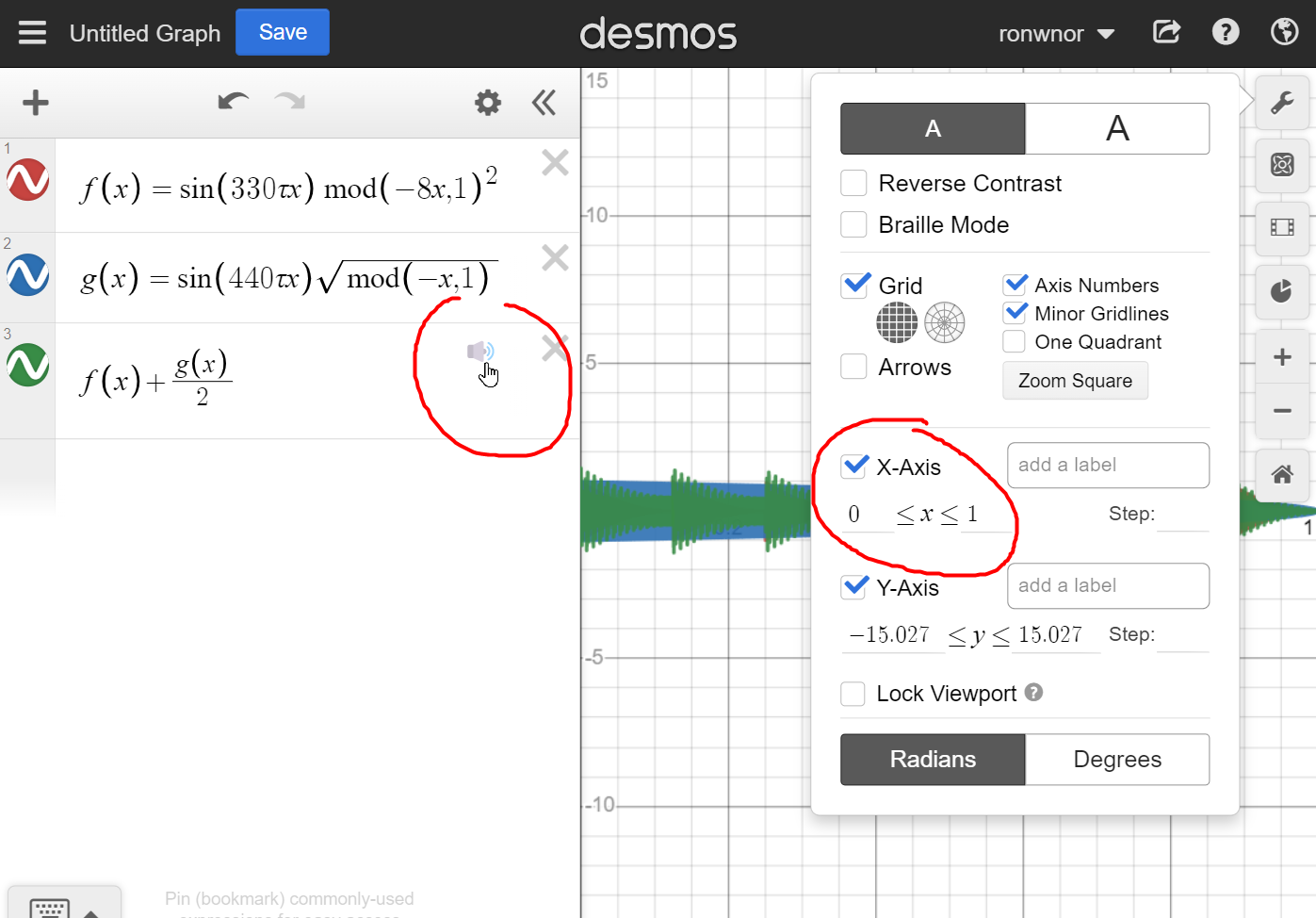The width and height of the screenshot is (1316, 918).
Task: Undo the last action
Action: coord(233,101)
